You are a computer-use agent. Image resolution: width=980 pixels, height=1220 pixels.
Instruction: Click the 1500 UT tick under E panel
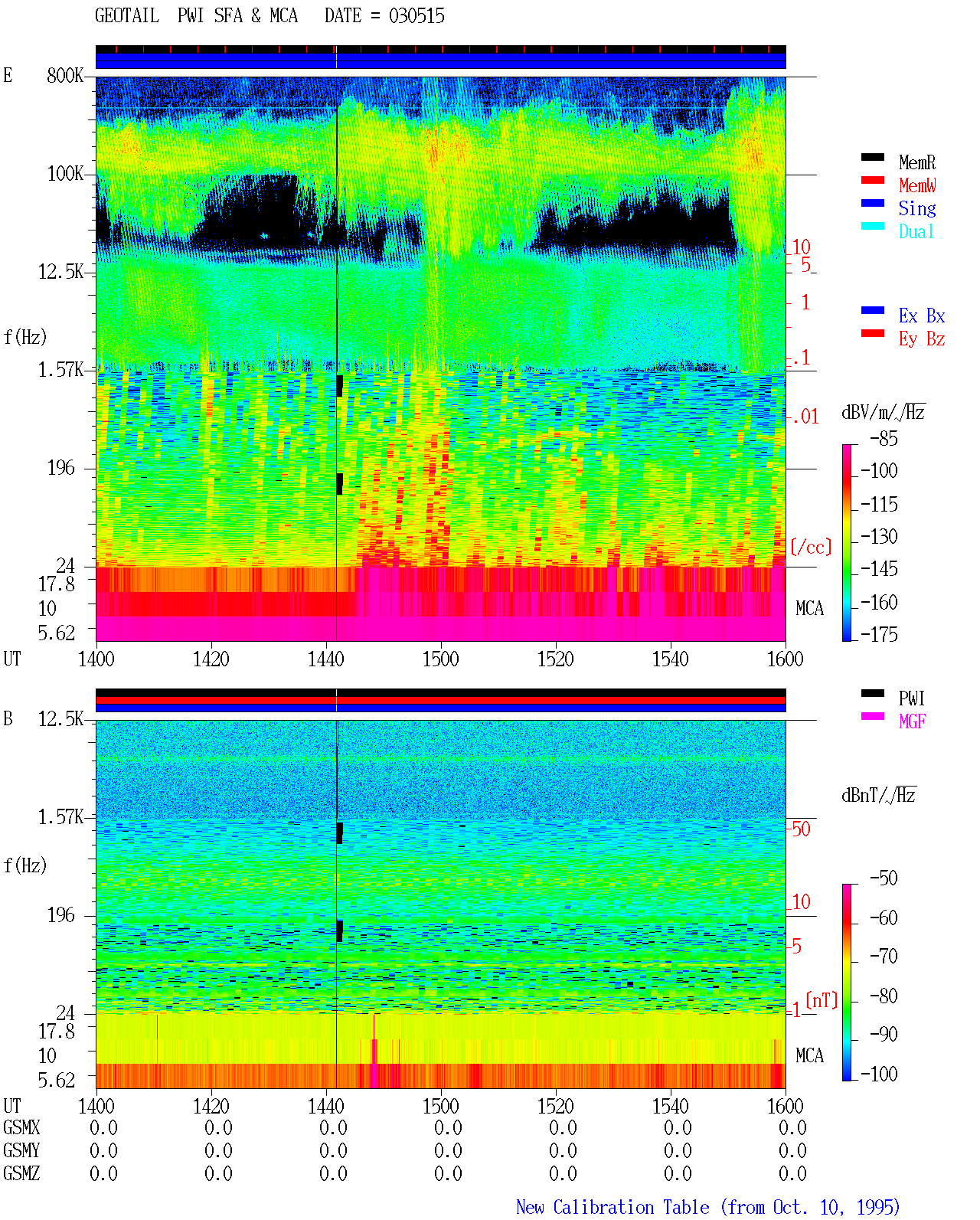pos(441,659)
